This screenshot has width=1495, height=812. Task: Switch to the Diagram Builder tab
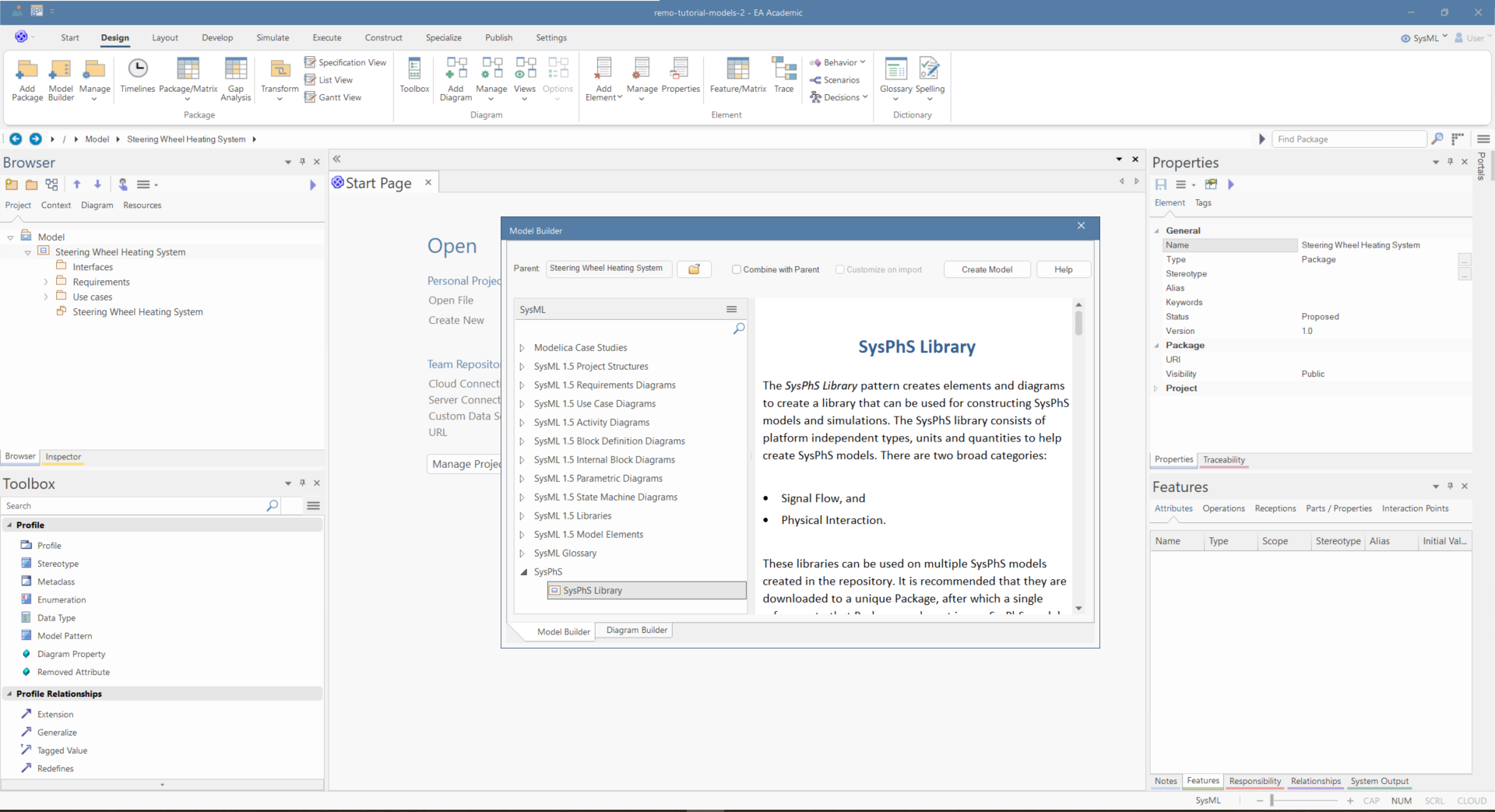[x=636, y=631]
